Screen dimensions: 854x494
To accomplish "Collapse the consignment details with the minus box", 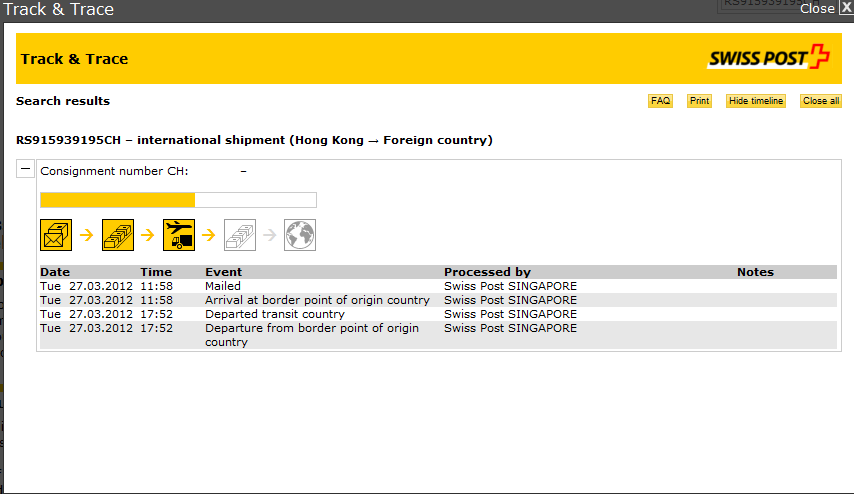I will pyautogui.click(x=26, y=170).
